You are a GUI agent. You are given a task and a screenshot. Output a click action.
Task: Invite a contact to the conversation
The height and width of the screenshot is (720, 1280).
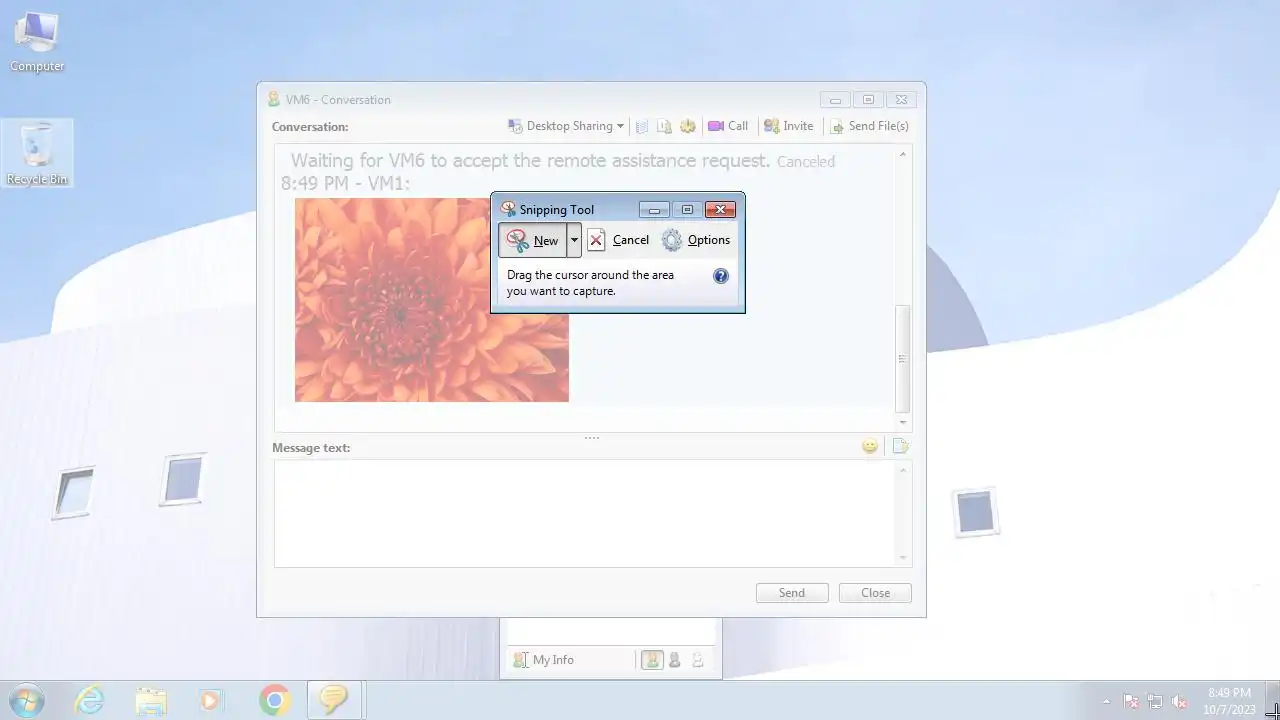[x=788, y=126]
